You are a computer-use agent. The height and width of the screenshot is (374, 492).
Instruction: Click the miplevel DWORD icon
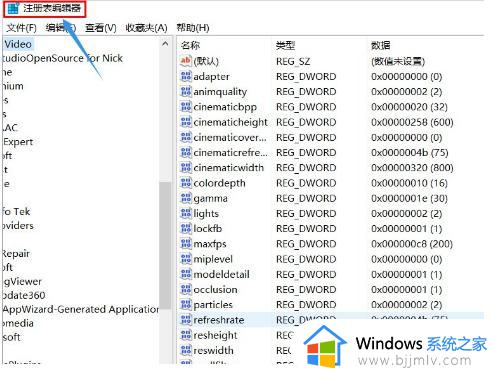pyautogui.click(x=186, y=259)
